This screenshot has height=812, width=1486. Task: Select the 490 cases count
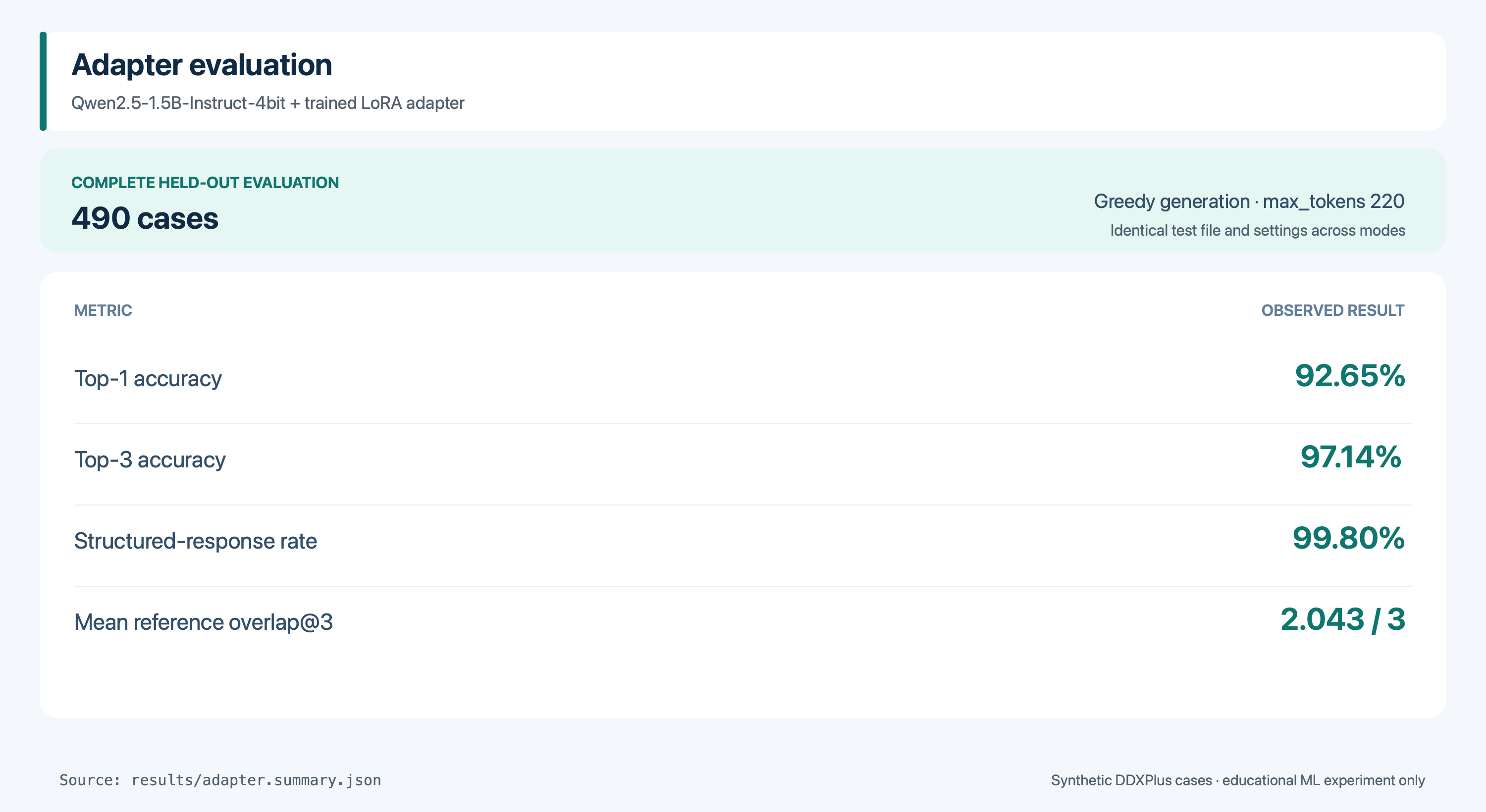click(145, 218)
